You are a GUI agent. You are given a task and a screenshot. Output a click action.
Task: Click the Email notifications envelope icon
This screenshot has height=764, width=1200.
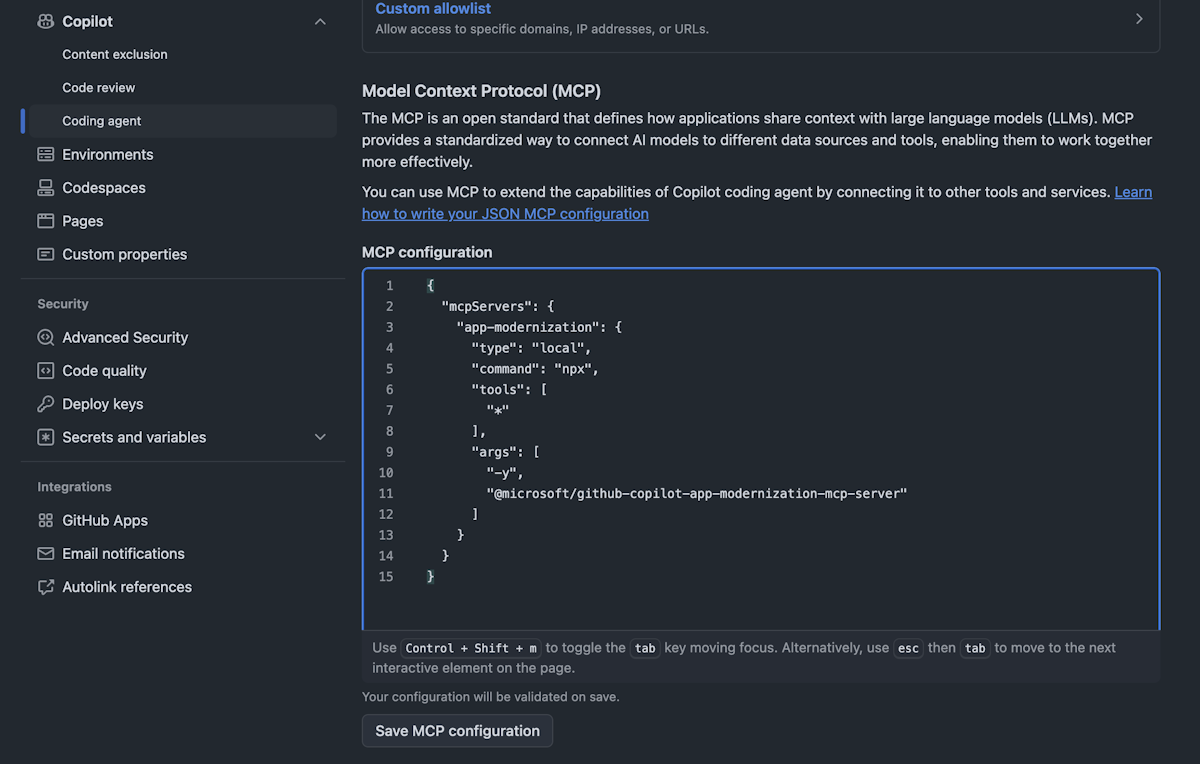45,554
